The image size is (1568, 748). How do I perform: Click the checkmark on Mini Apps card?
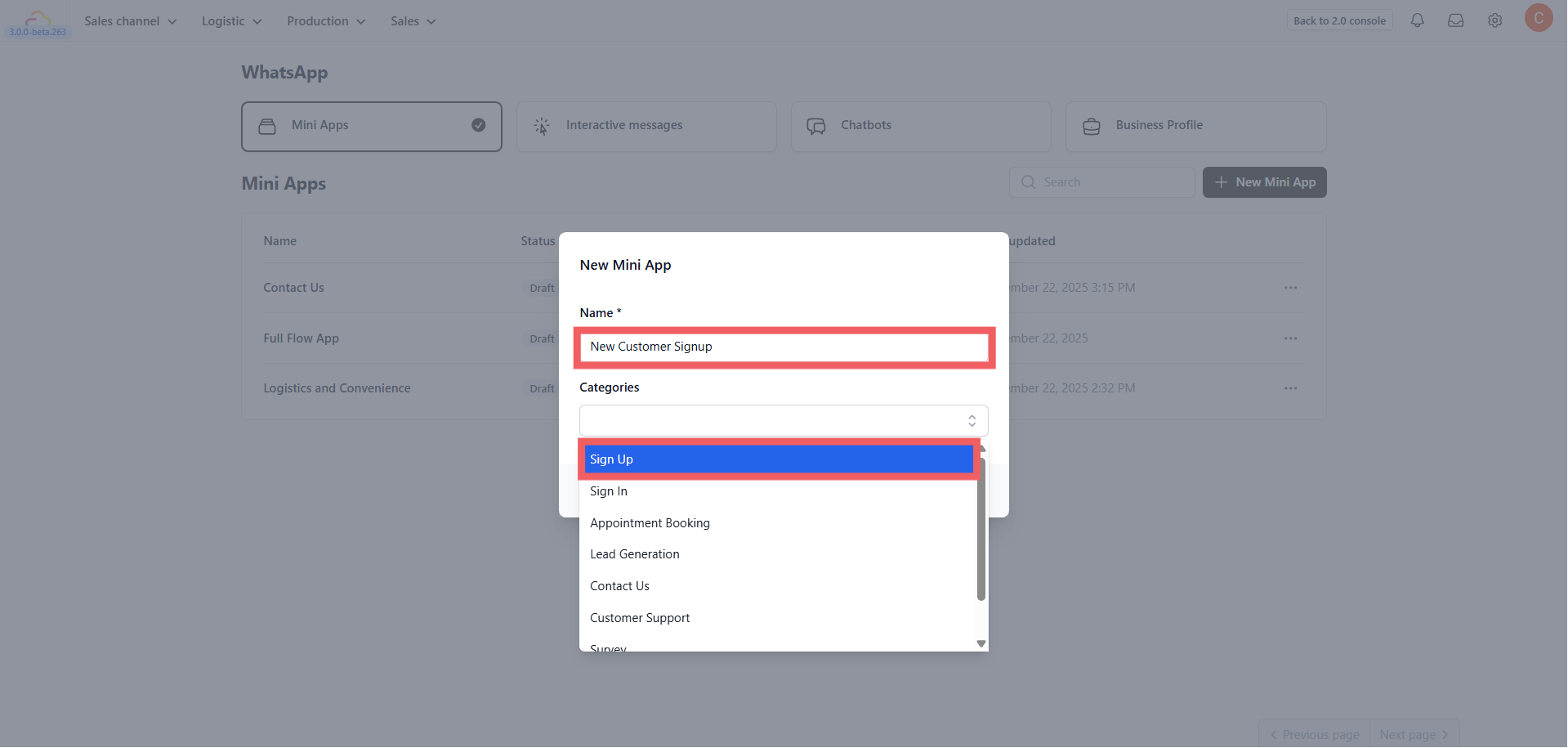click(x=479, y=125)
